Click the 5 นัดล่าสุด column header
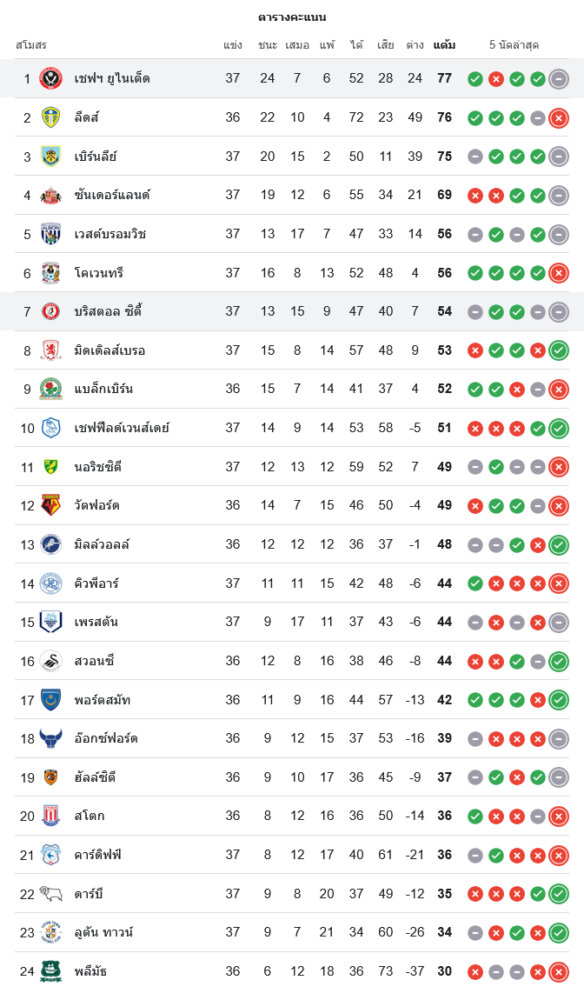 (x=514, y=45)
